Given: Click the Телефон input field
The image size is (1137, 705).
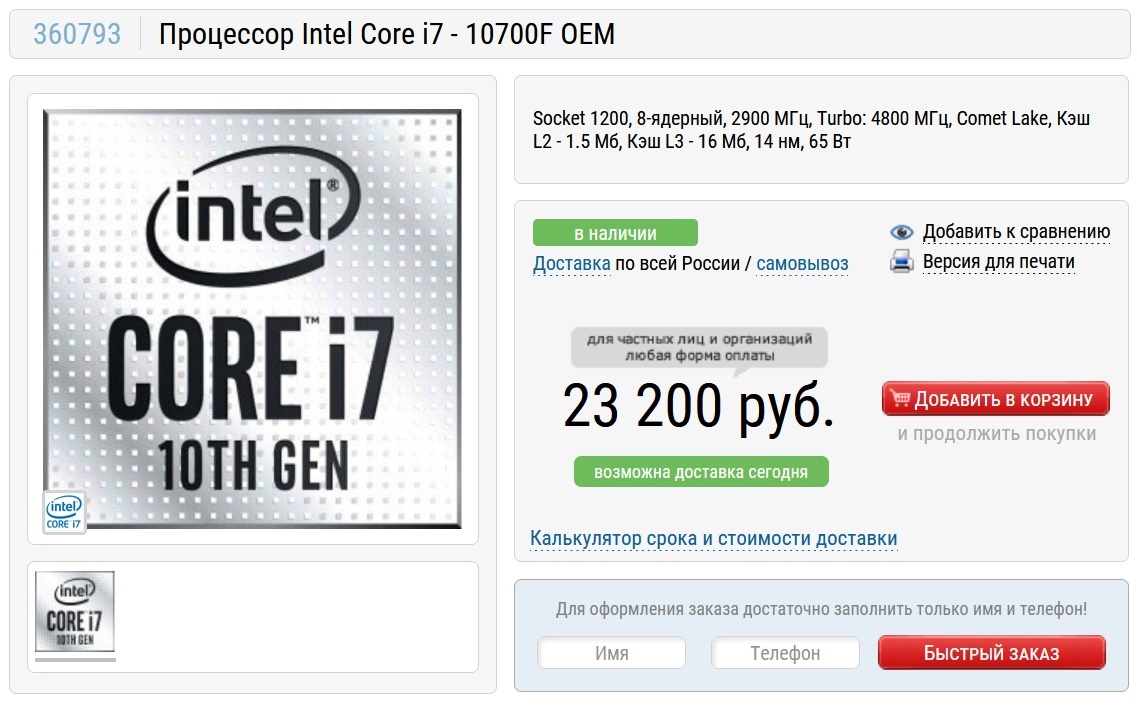Looking at the screenshot, I should pos(785,653).
